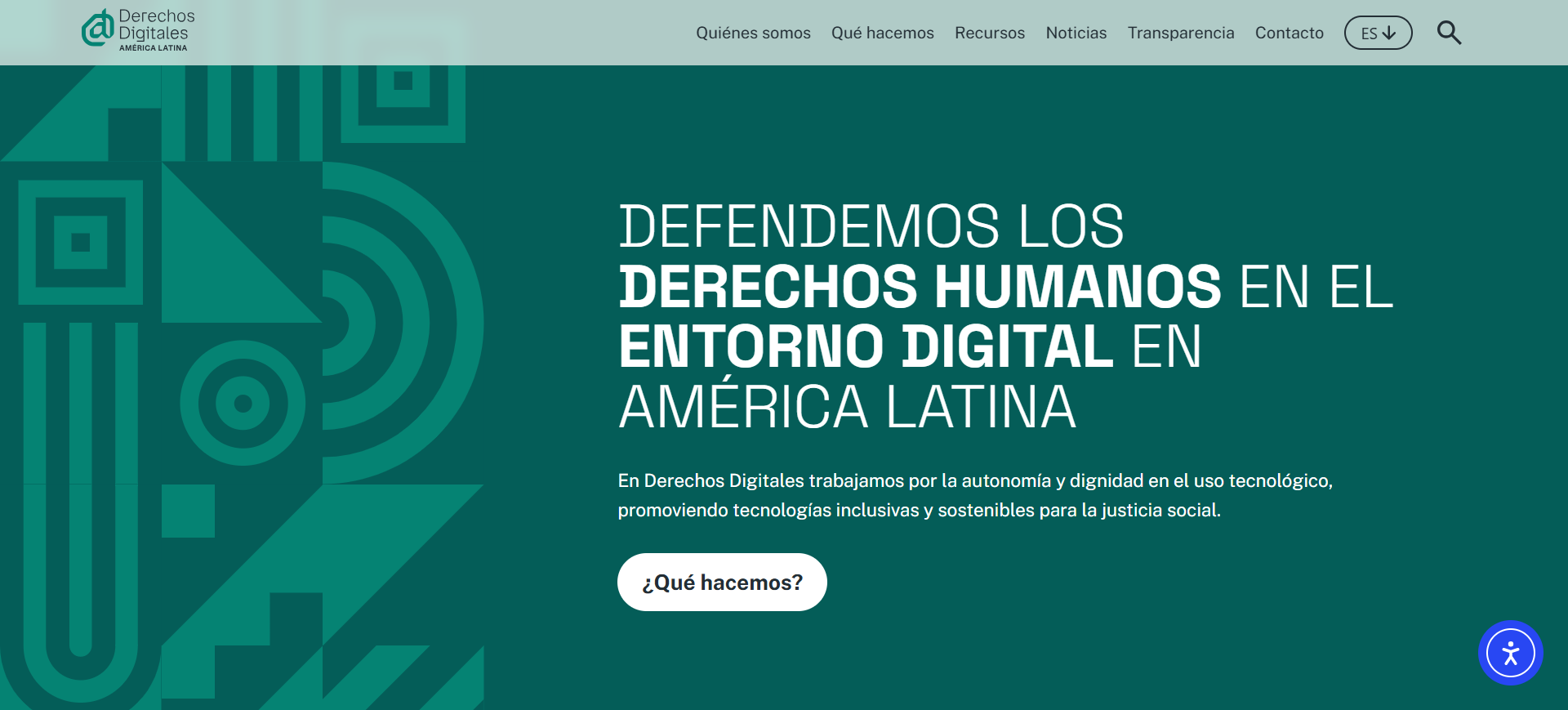Viewport: 1568px width, 710px height.
Task: Open the accessibility widget button
Action: pyautogui.click(x=1510, y=653)
